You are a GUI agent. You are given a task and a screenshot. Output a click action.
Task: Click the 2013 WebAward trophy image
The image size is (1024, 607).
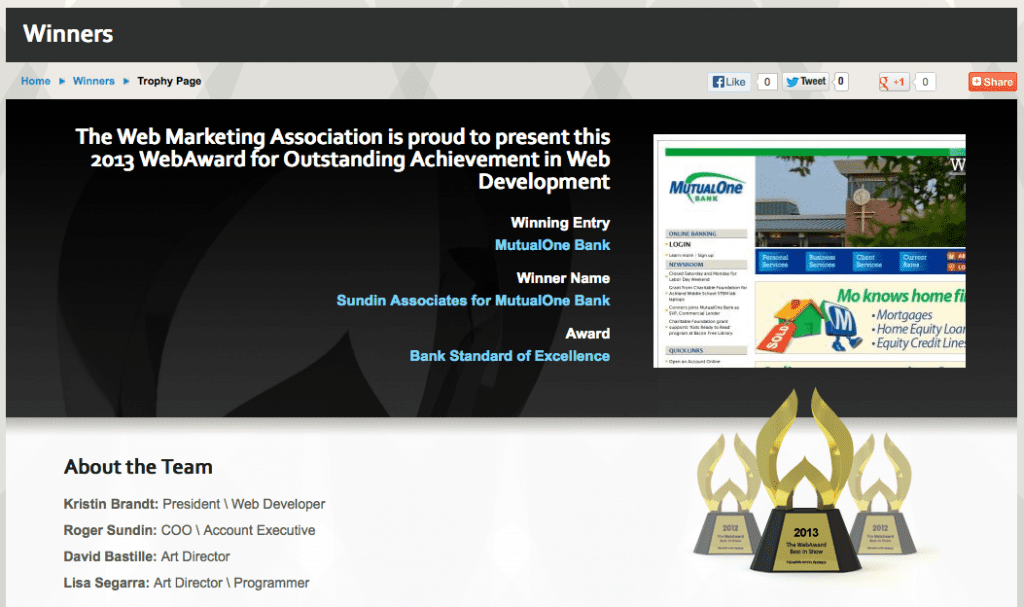(805, 480)
